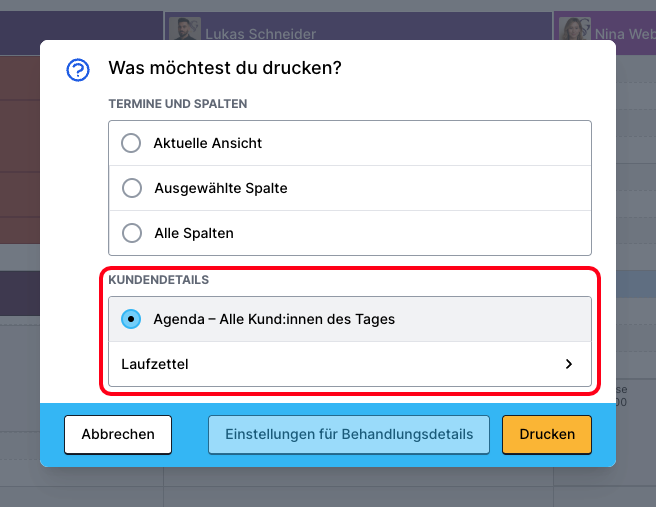Click the dialog title Was möchtest du drucken?
This screenshot has width=656, height=507.
224,69
